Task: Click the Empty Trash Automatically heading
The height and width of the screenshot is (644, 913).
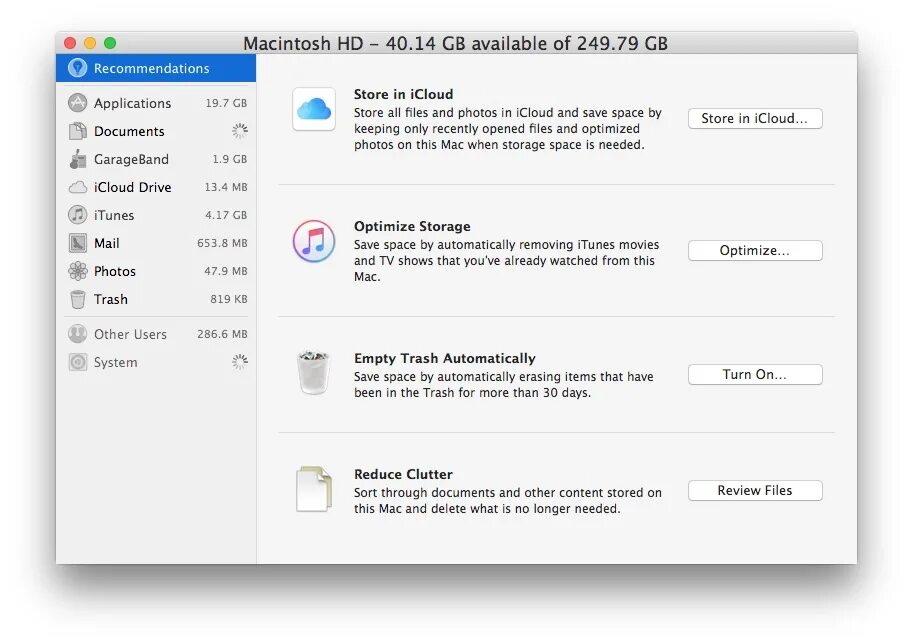Action: click(x=445, y=359)
